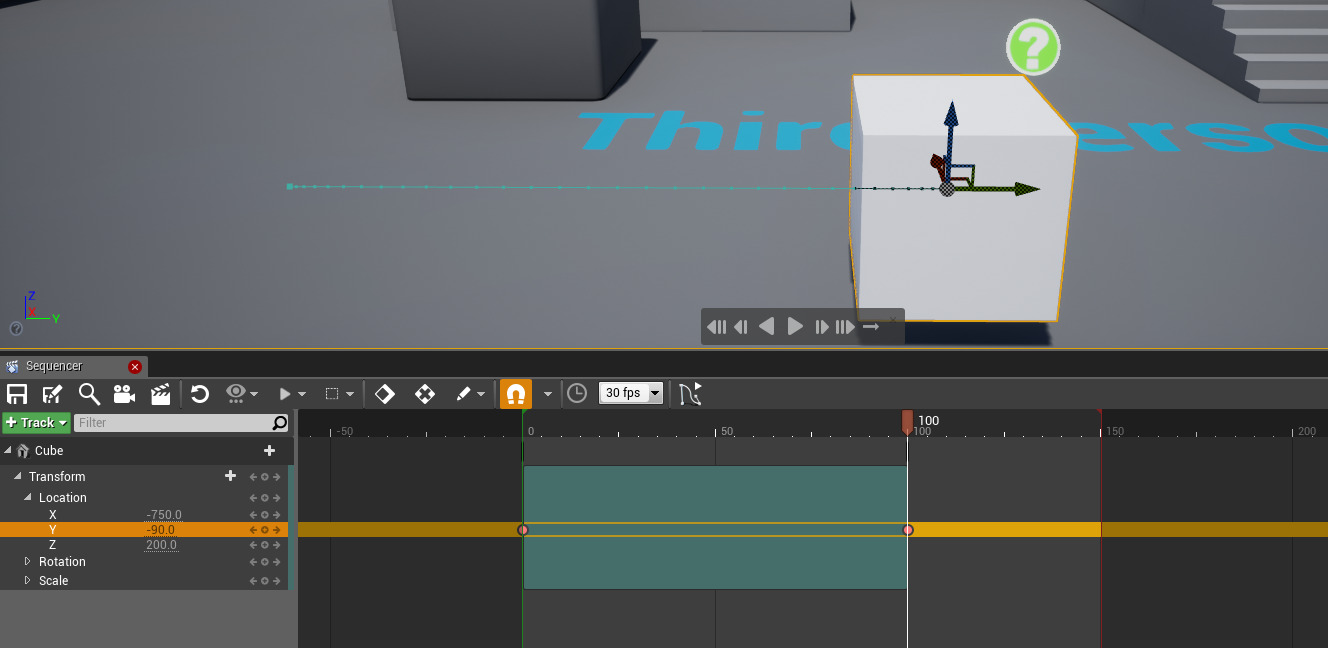Open the playback clock options
1328x648 pixels.
pyautogui.click(x=577, y=393)
